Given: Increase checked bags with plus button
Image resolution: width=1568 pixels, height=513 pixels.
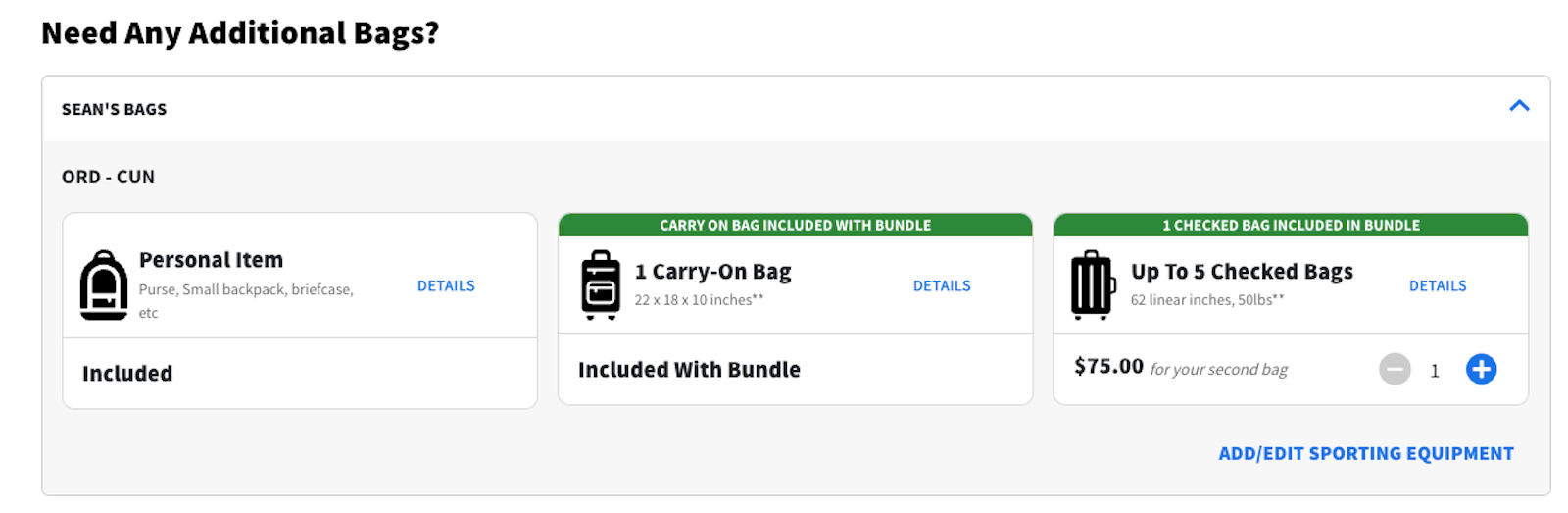Looking at the screenshot, I should click(1481, 370).
